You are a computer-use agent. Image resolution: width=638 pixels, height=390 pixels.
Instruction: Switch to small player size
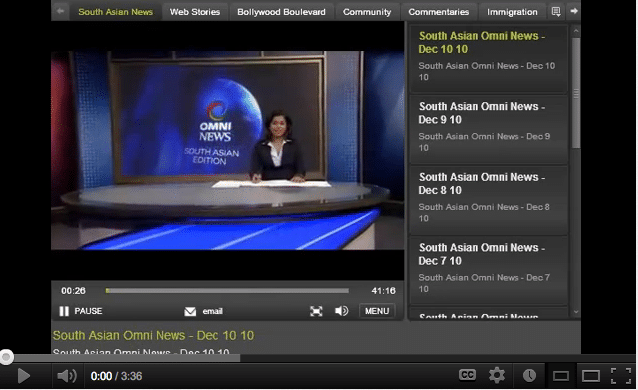point(561,376)
